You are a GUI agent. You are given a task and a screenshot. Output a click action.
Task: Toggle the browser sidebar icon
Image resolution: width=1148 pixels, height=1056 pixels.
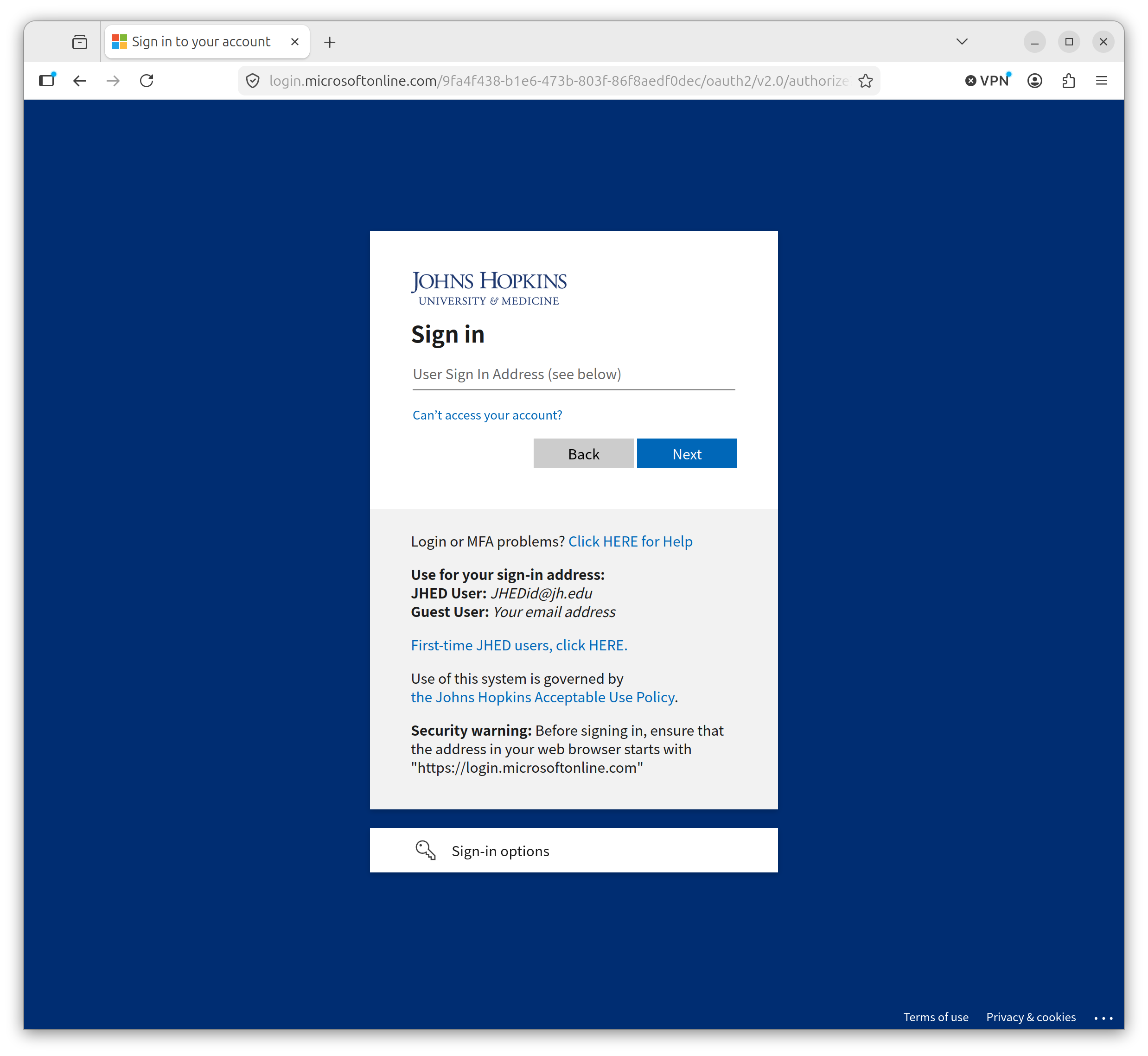point(47,81)
